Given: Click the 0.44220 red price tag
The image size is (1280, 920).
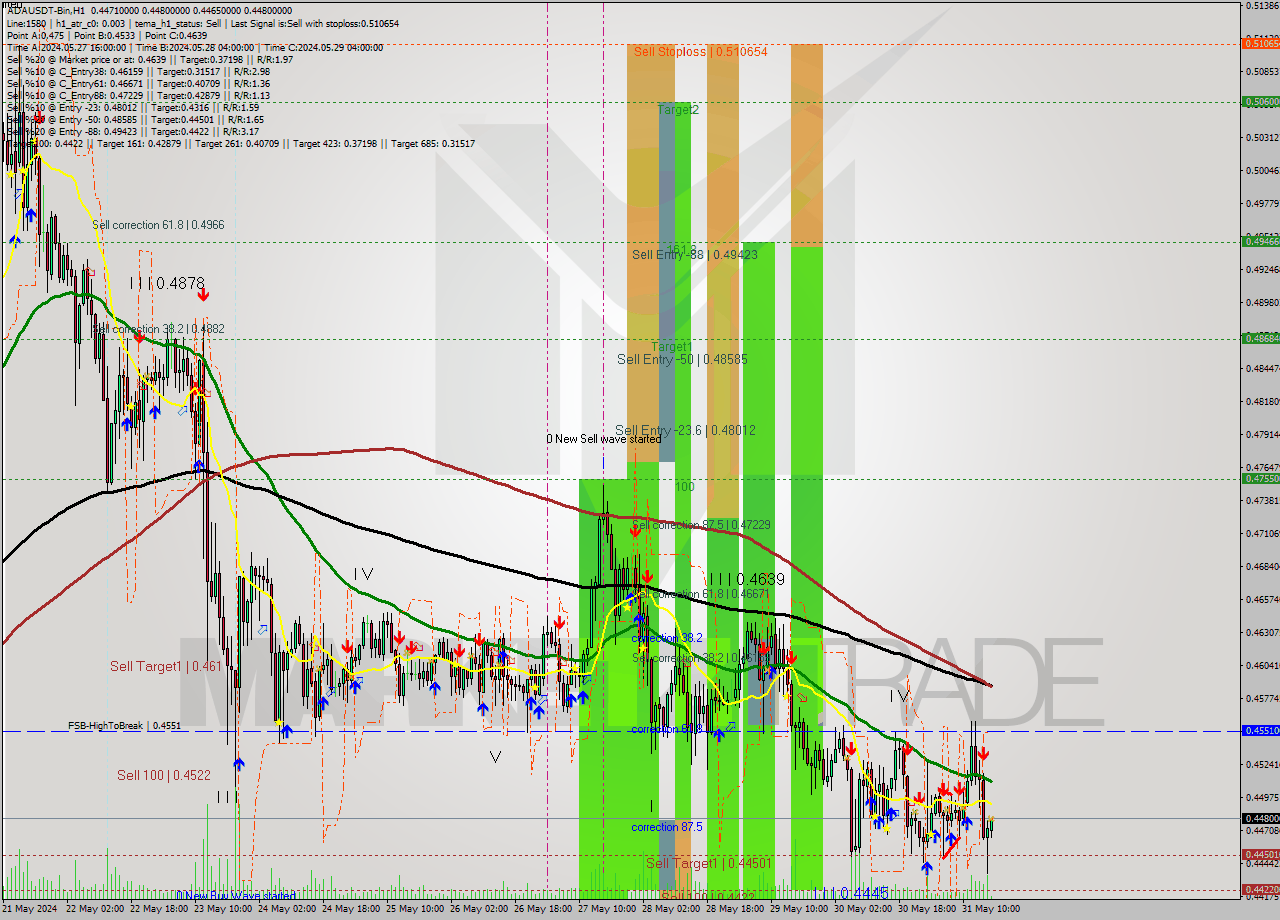Looking at the screenshot, I should pyautogui.click(x=1260, y=889).
